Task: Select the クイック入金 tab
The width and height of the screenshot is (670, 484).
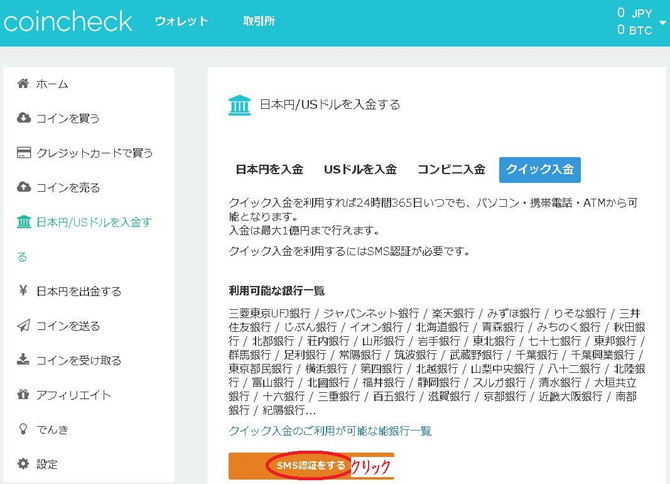Action: pyautogui.click(x=540, y=170)
